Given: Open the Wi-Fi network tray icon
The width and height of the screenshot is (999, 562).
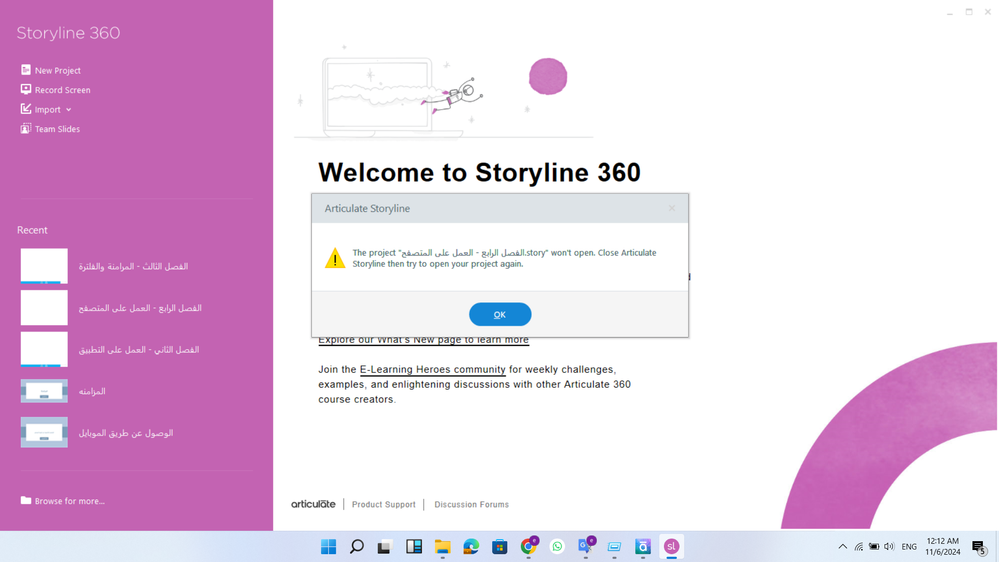Looking at the screenshot, I should 859,546.
